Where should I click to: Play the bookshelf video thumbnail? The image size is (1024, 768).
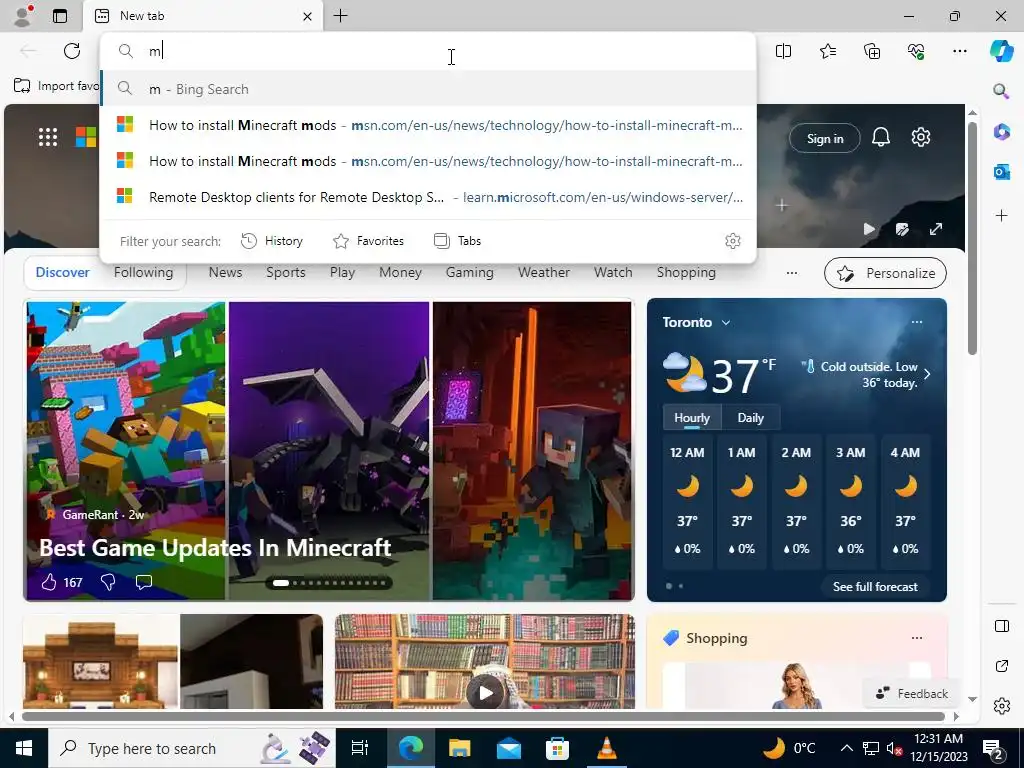[x=485, y=693]
